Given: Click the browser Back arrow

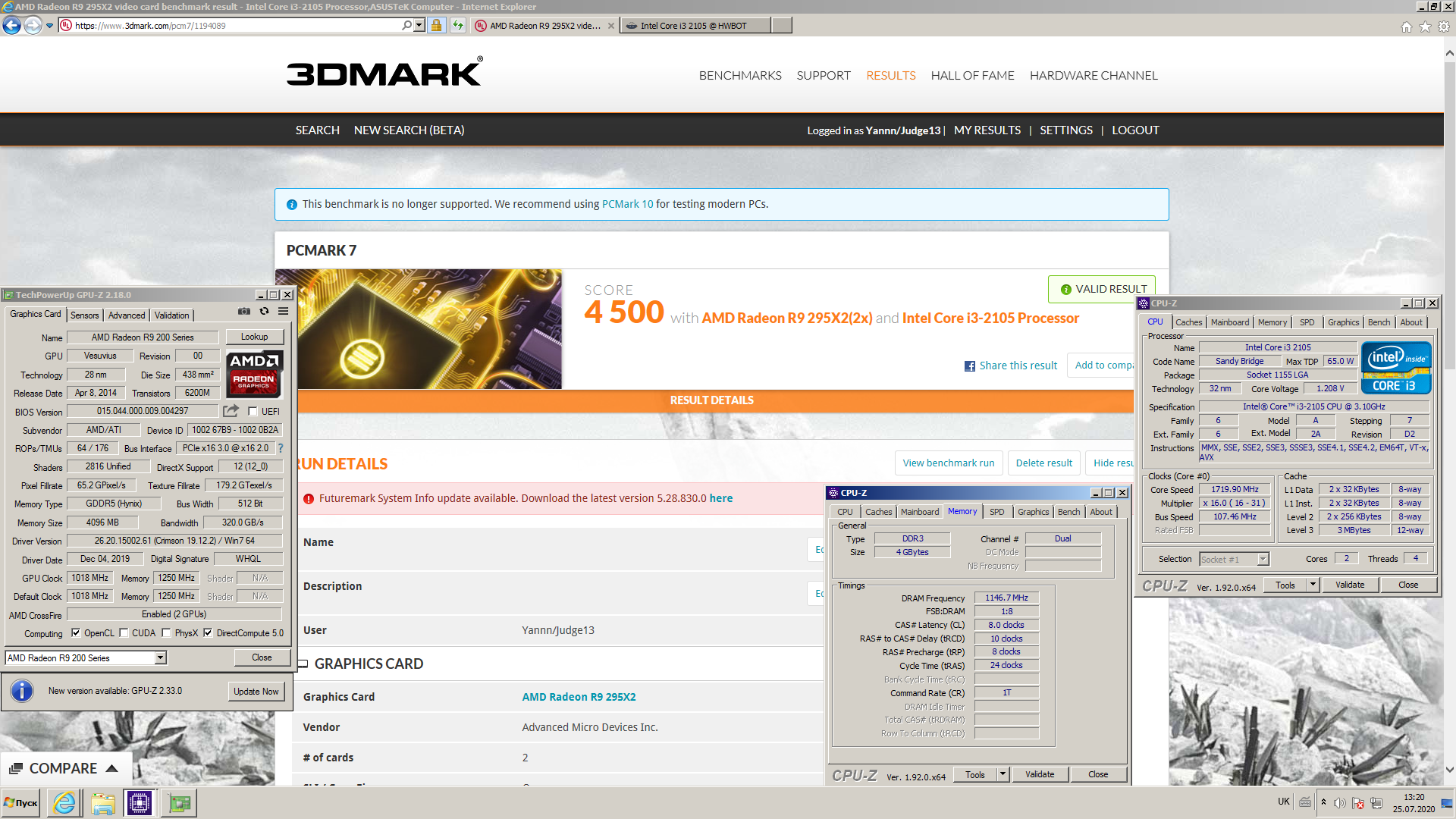Looking at the screenshot, I should [11, 25].
